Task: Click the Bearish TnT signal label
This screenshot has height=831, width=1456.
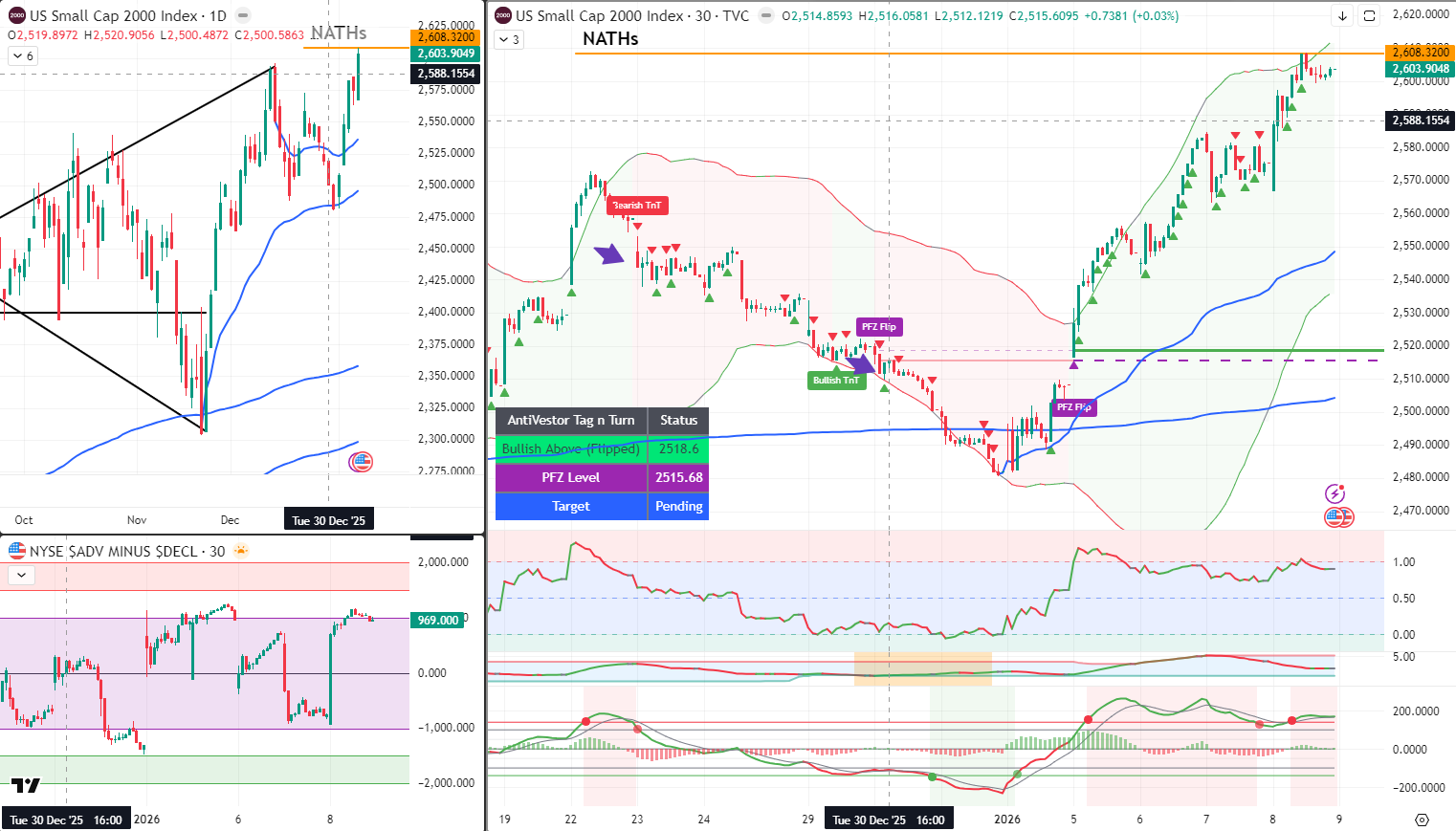Action: 636,206
